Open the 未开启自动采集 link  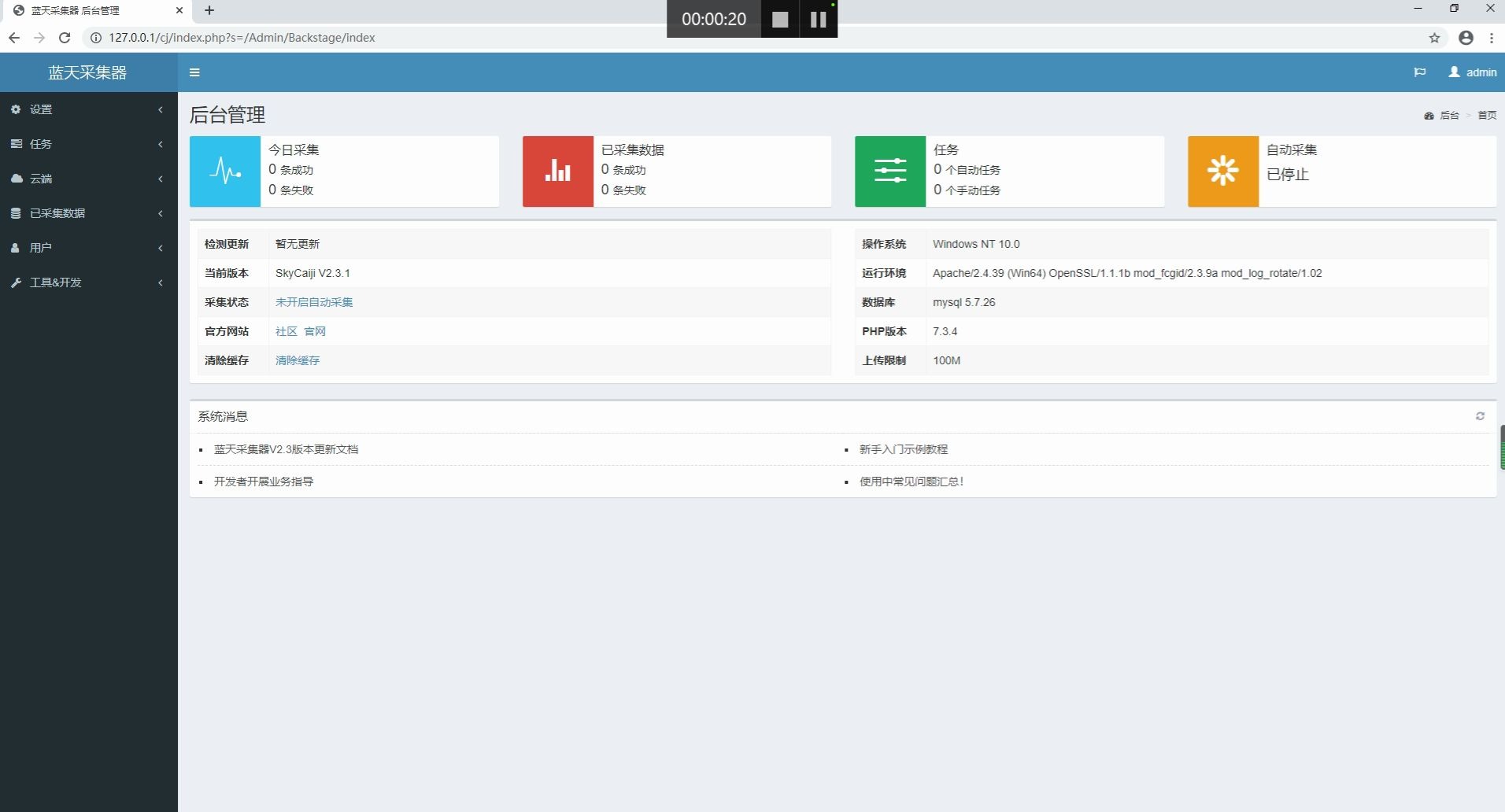click(314, 302)
